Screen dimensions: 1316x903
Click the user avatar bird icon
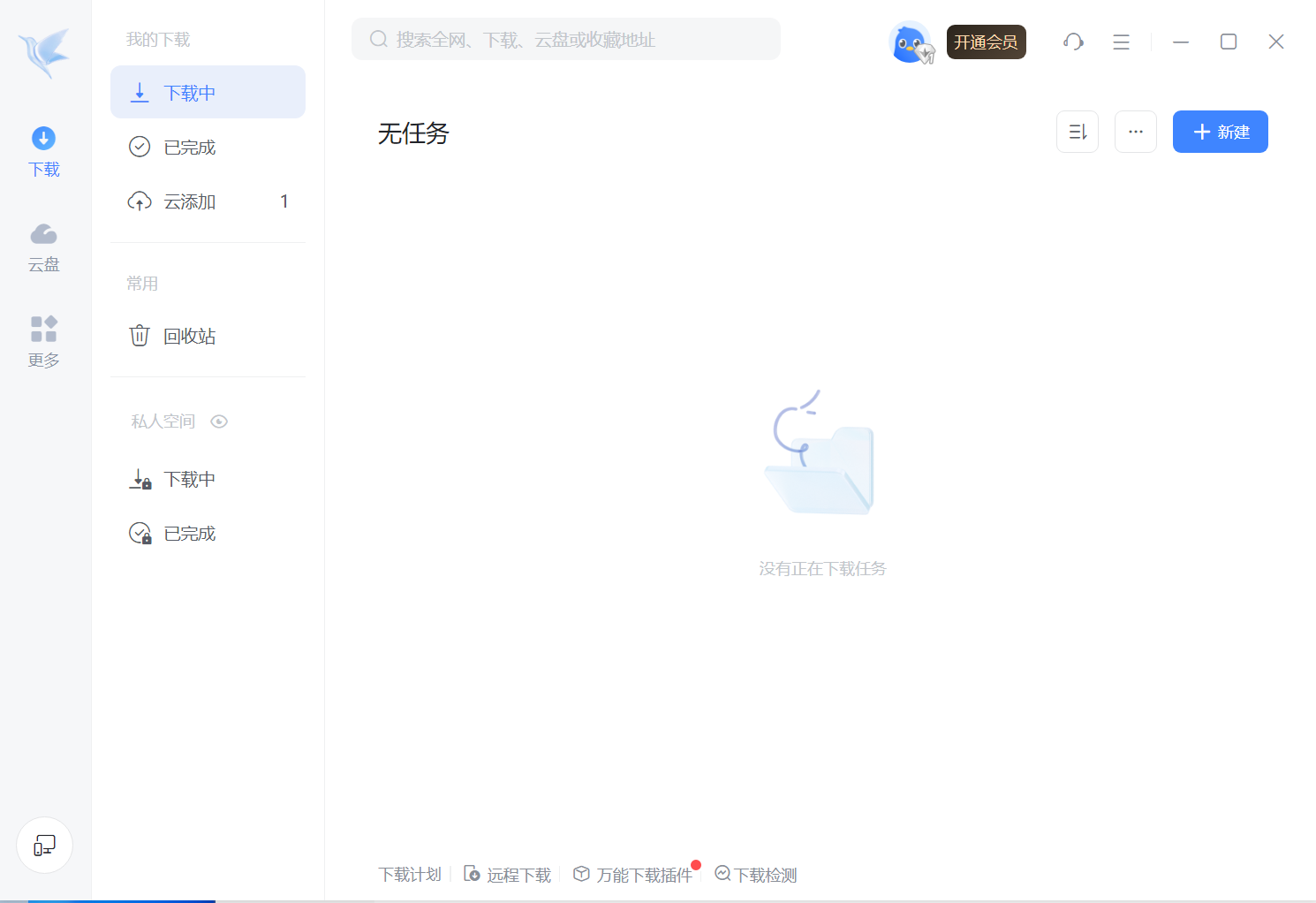pos(911,42)
